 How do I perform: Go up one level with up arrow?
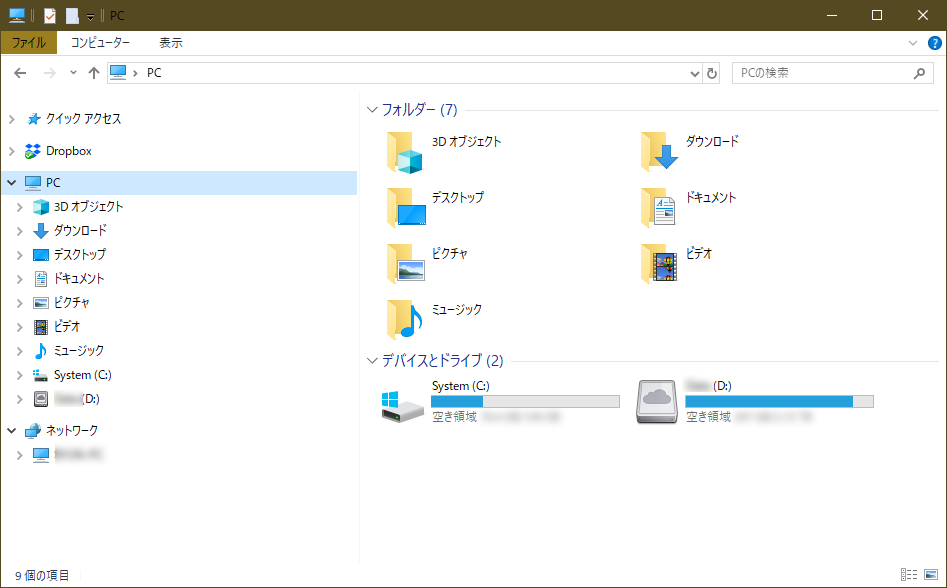click(x=94, y=73)
